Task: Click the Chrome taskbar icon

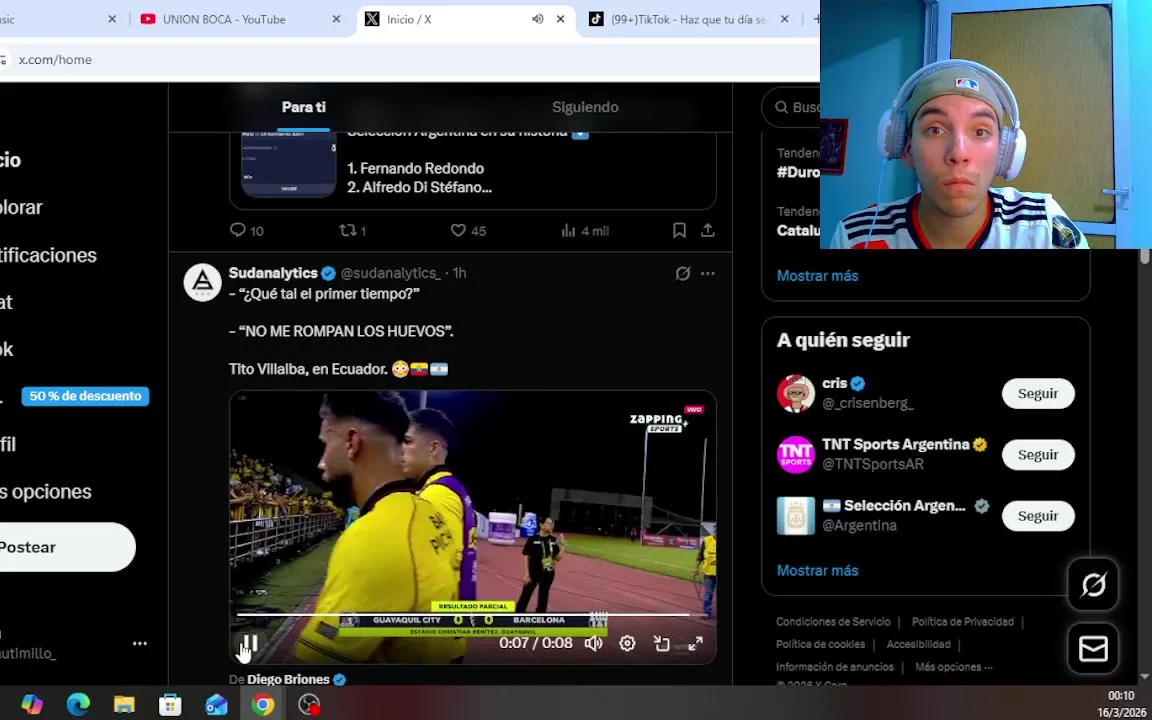Action: (x=262, y=705)
